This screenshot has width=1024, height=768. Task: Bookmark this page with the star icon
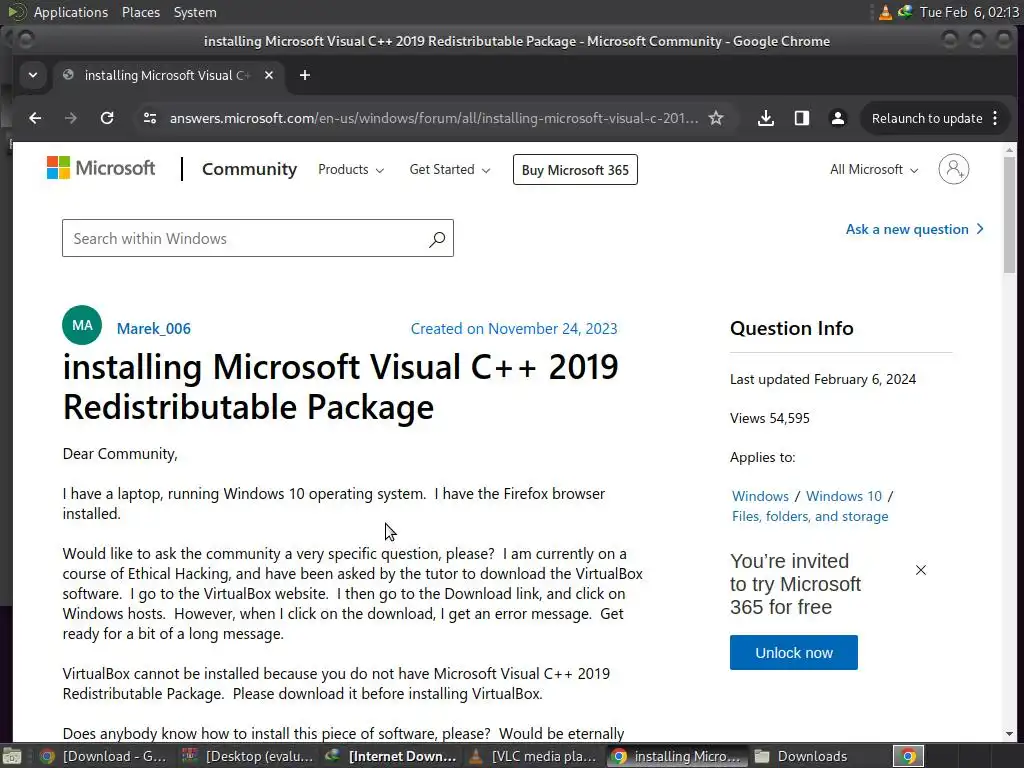[x=716, y=118]
